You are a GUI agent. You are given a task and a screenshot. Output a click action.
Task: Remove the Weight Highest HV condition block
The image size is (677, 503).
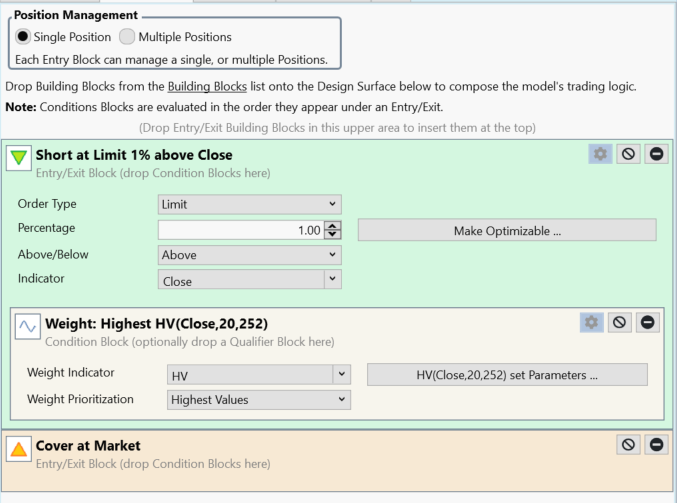647,323
